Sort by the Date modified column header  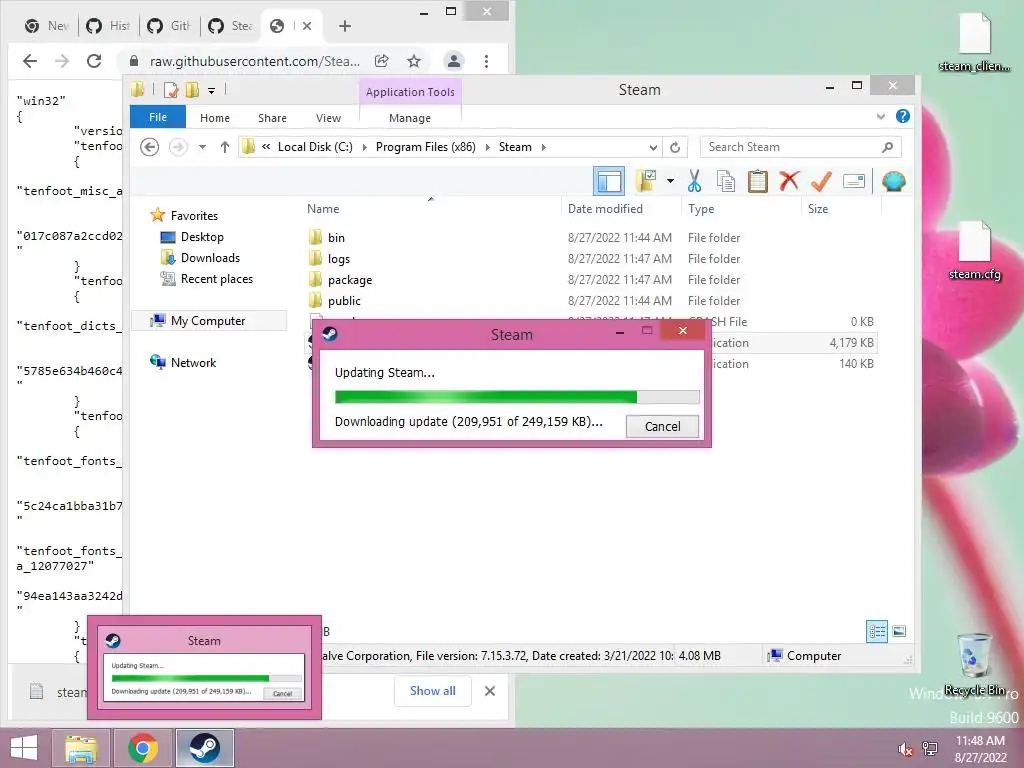point(621,208)
